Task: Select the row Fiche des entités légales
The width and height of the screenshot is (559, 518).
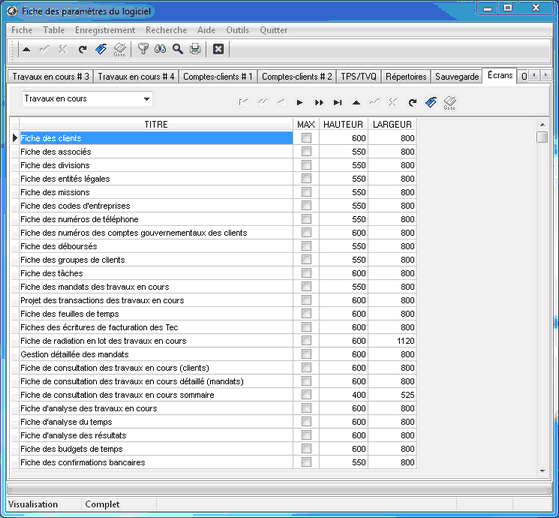Action: coord(156,179)
